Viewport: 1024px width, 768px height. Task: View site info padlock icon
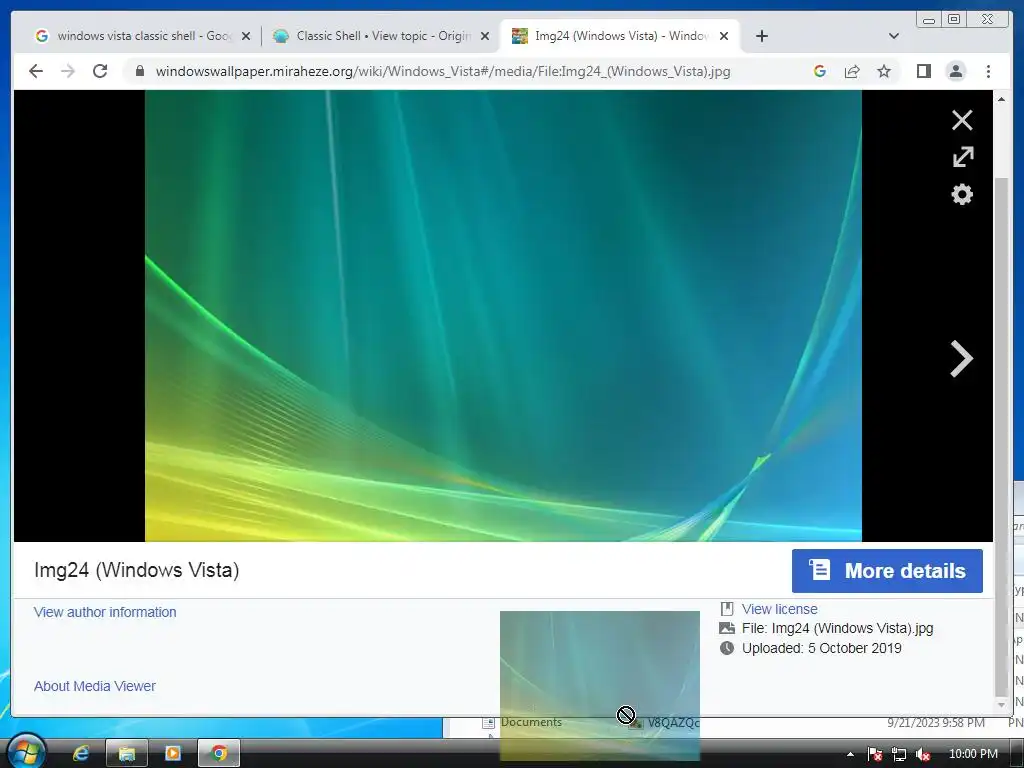[140, 71]
